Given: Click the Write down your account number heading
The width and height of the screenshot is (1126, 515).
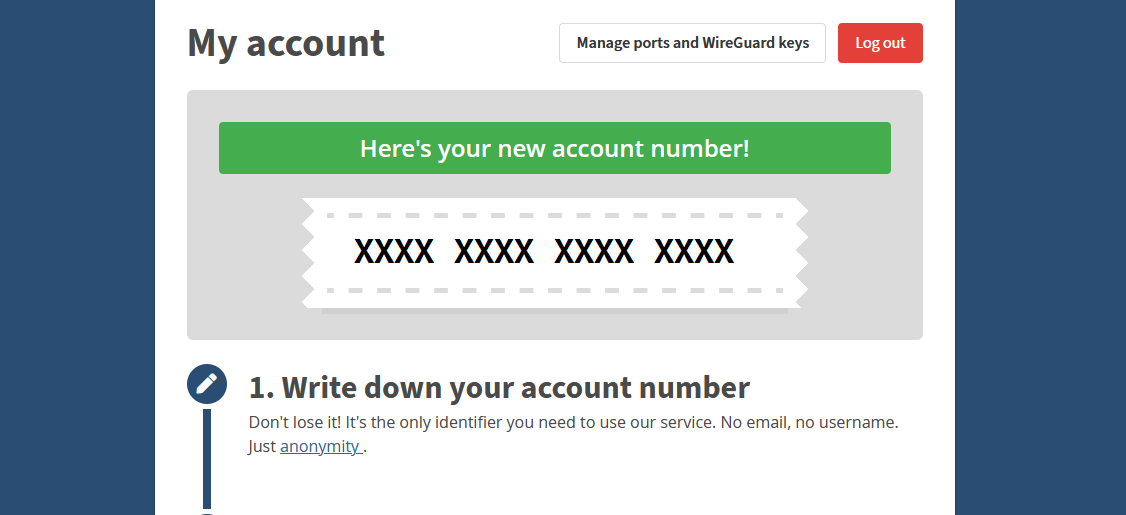Looking at the screenshot, I should [x=499, y=387].
